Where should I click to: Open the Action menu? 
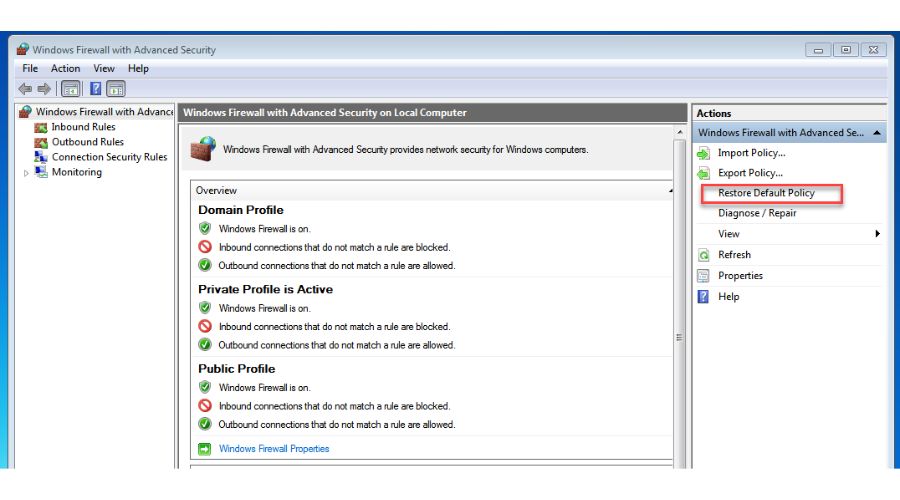pos(65,68)
